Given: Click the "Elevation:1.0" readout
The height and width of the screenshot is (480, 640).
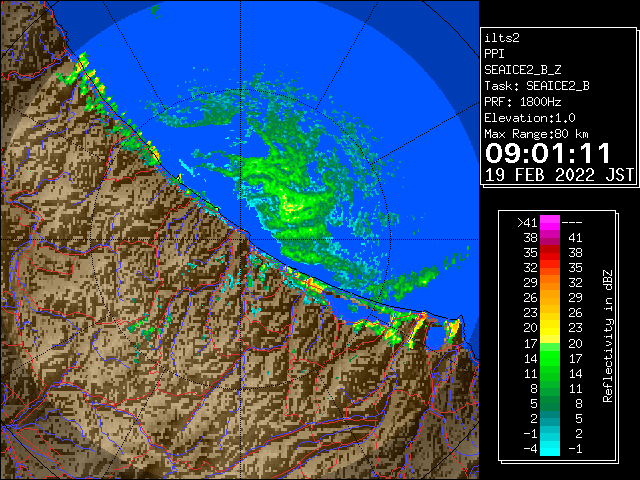Looking at the screenshot, I should point(530,118).
